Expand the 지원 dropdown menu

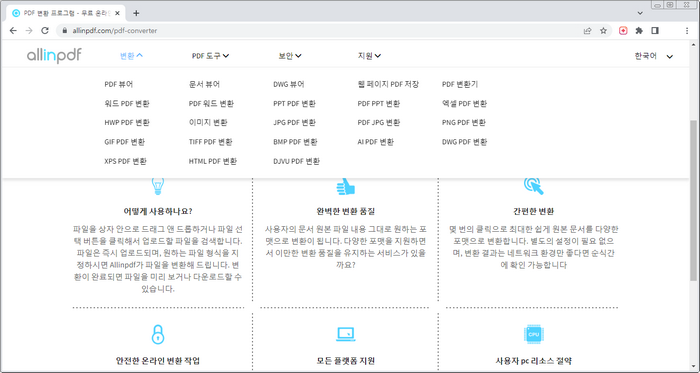click(369, 56)
